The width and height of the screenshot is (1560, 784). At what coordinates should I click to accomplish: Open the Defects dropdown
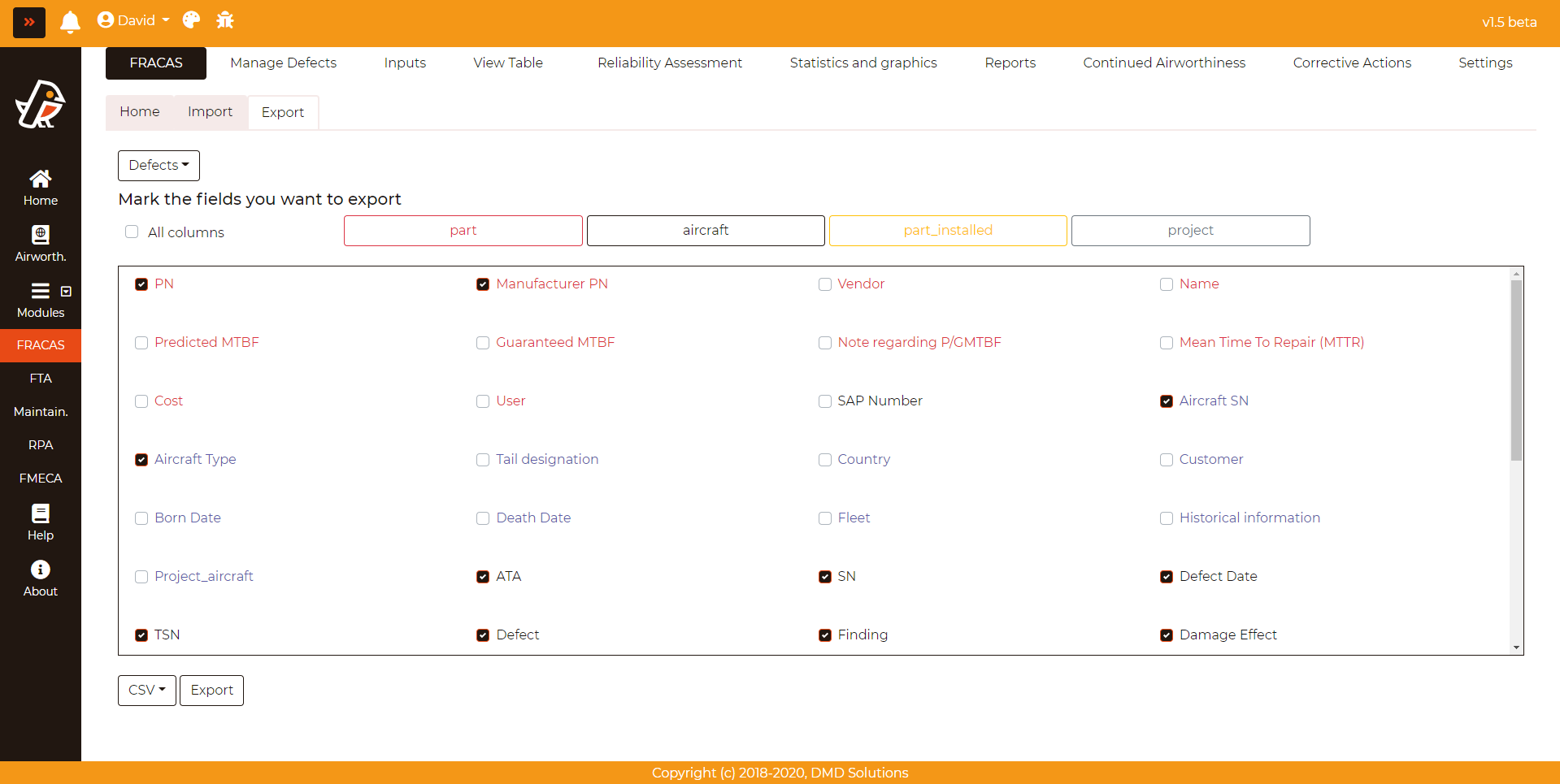tap(159, 166)
